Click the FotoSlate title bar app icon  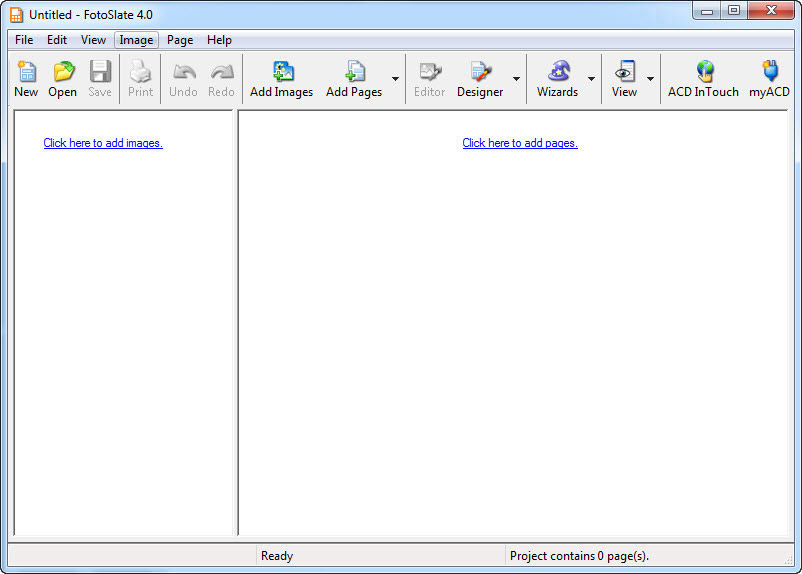(16, 15)
